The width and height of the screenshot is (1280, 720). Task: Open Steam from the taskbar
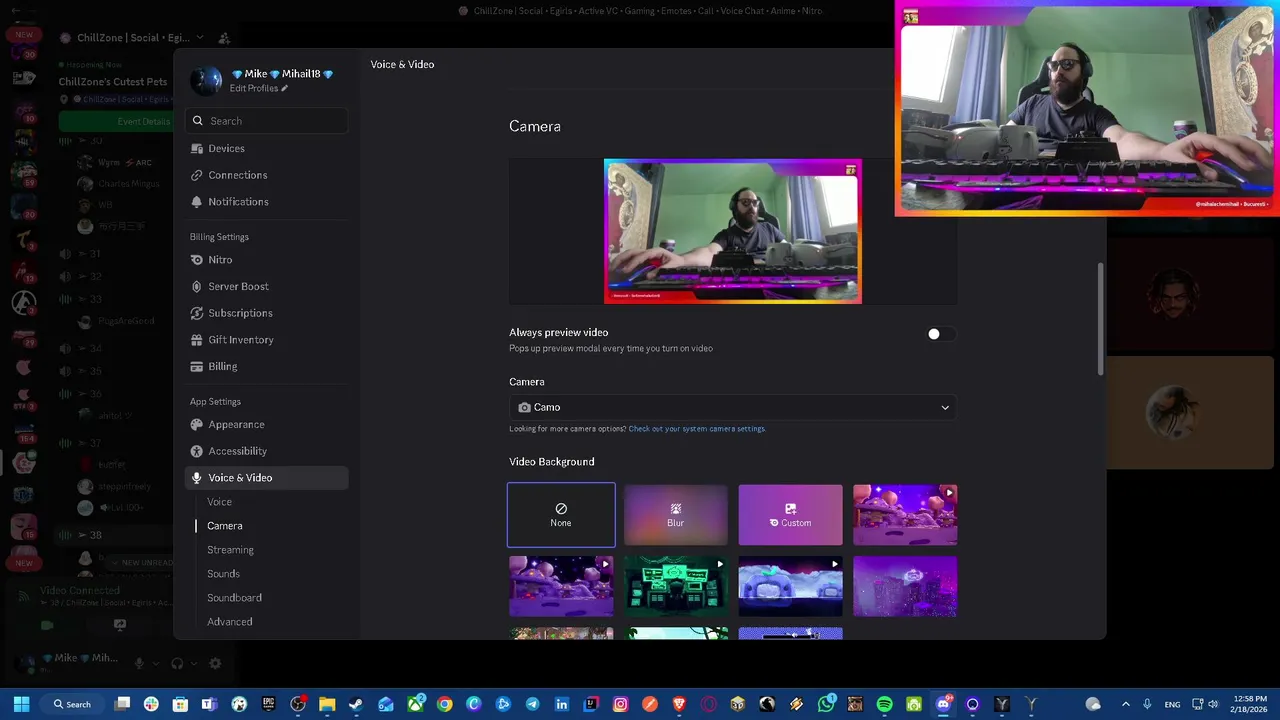coord(356,704)
